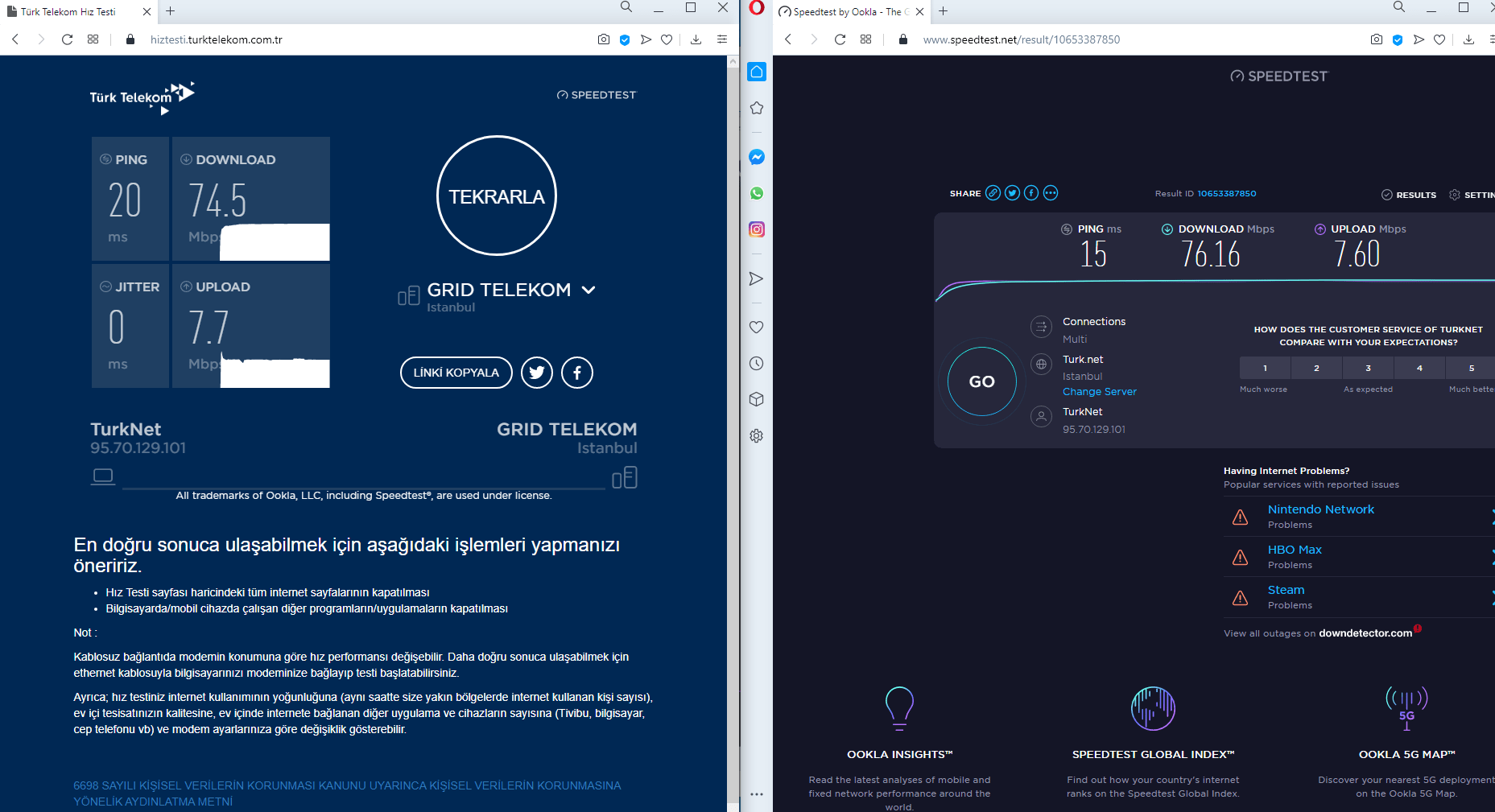Close the Türk Telekom Hız Testi tab
1495x812 pixels.
pyautogui.click(x=147, y=12)
